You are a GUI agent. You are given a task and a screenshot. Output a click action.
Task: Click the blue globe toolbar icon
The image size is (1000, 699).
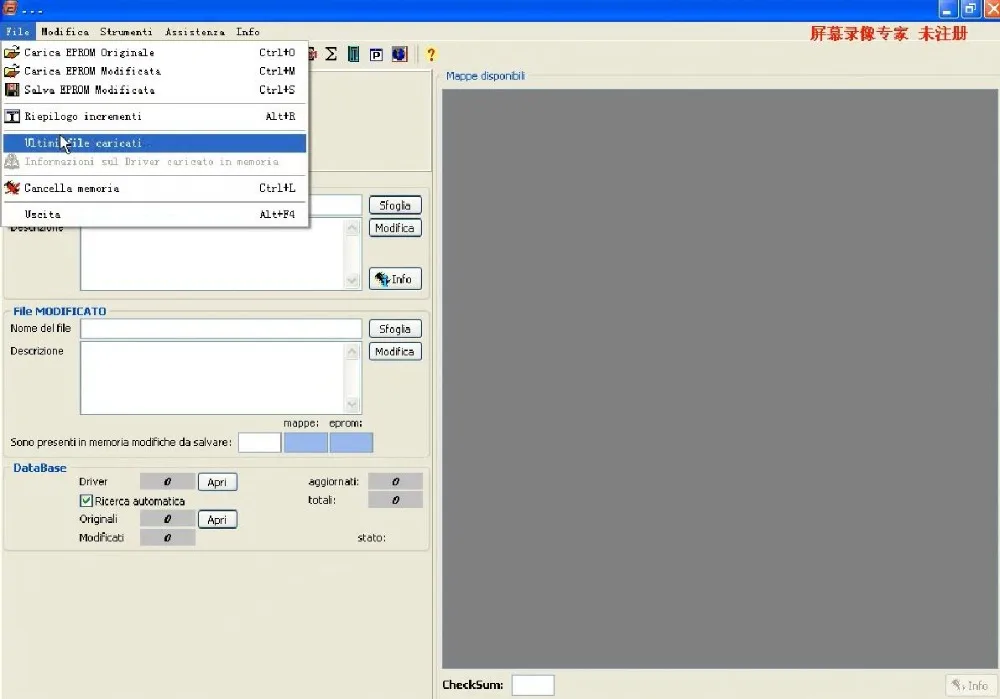point(399,54)
